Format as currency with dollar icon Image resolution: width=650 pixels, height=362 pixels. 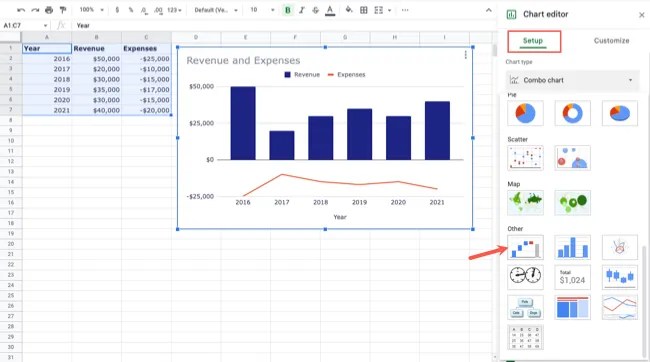(117, 10)
